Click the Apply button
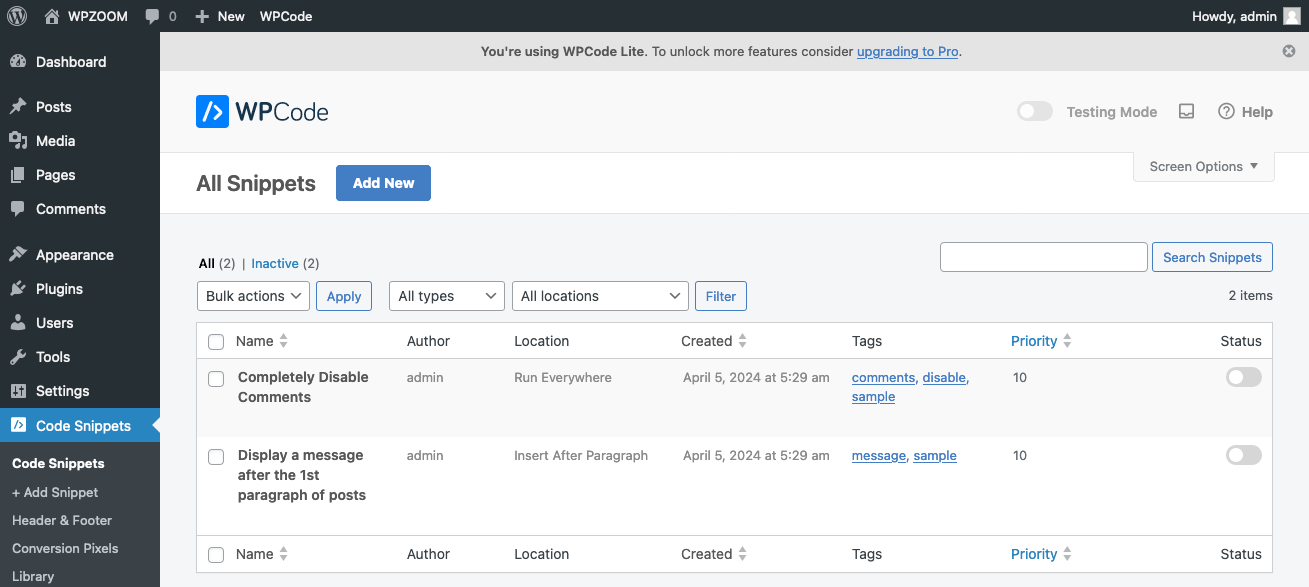Image resolution: width=1309 pixels, height=587 pixels. (344, 296)
